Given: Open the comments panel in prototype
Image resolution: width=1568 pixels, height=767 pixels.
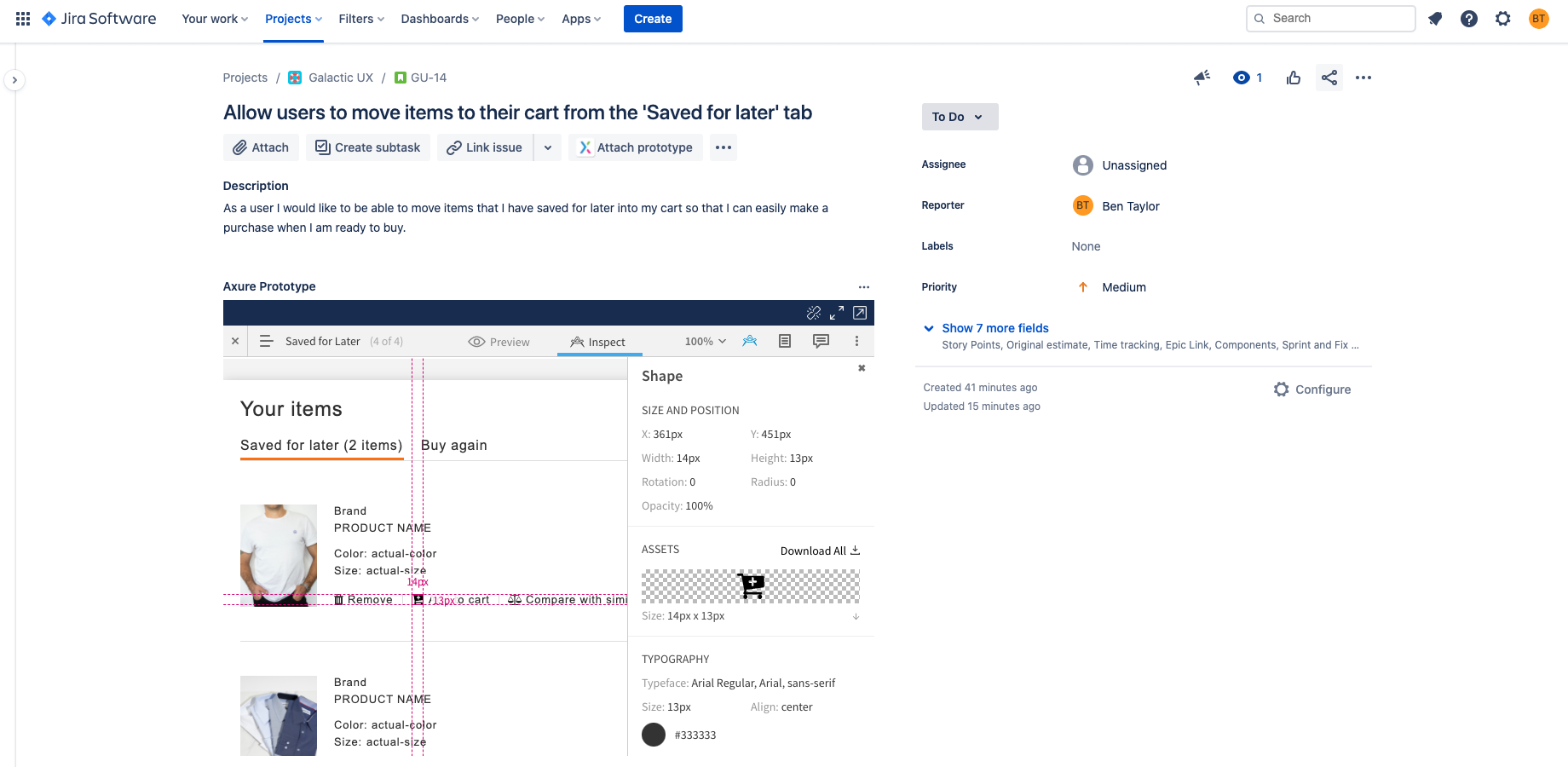Looking at the screenshot, I should (821, 341).
